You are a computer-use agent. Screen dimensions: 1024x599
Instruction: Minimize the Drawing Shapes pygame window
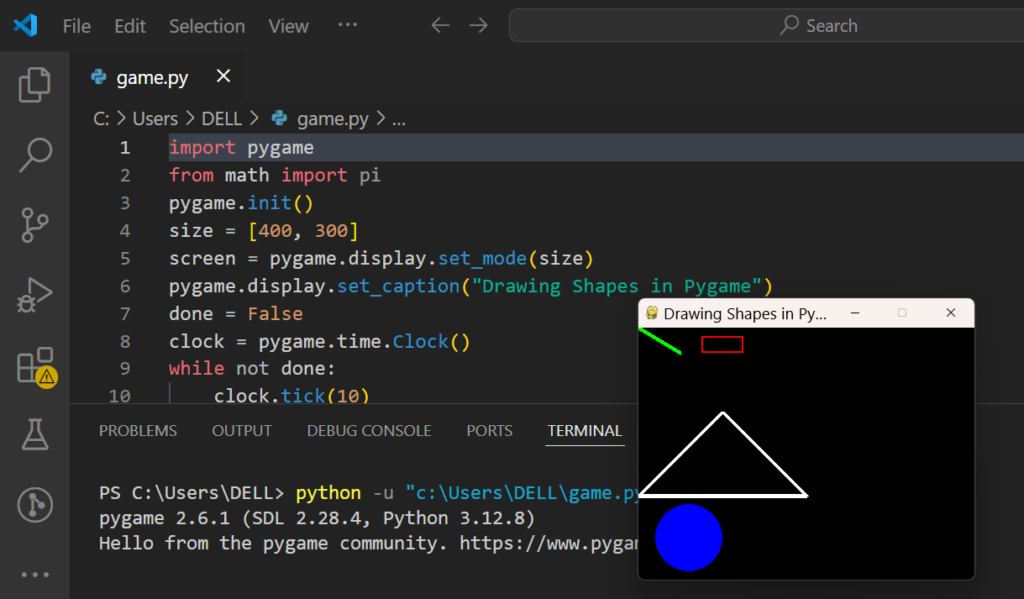coord(855,313)
